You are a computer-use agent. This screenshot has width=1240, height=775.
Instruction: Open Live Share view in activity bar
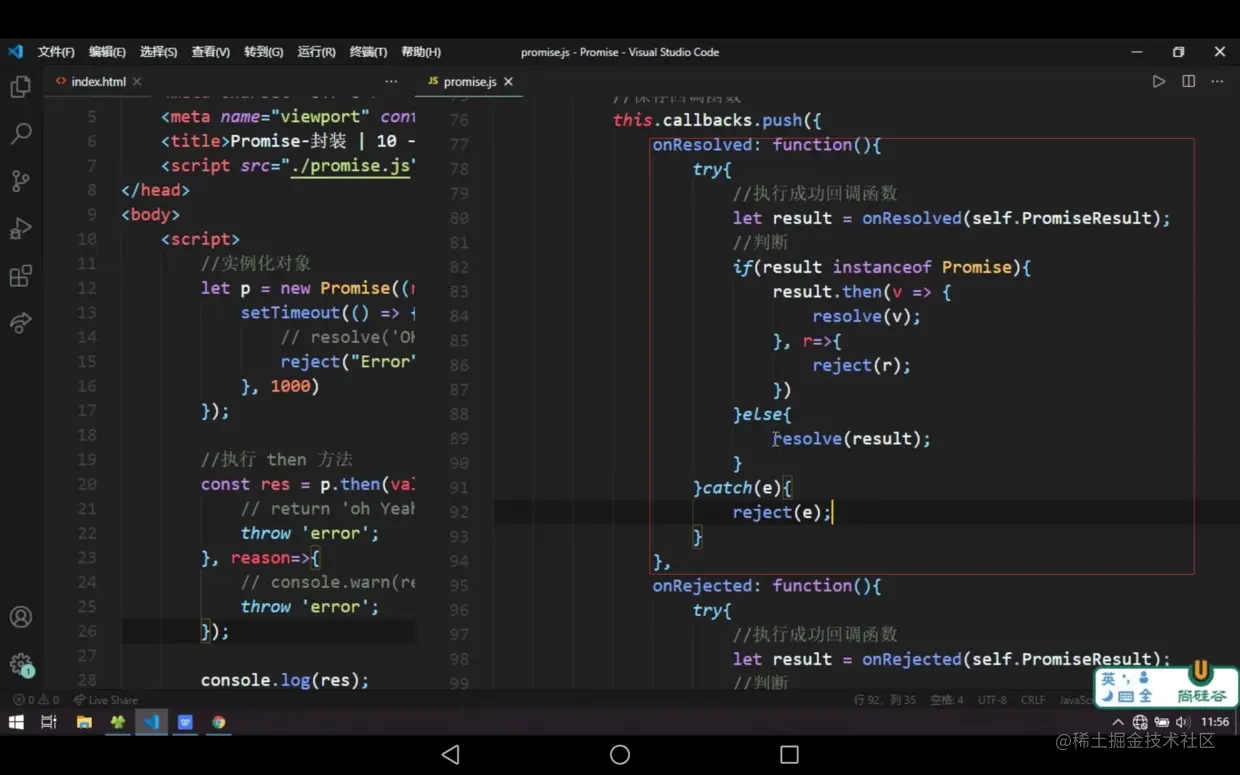pos(20,323)
